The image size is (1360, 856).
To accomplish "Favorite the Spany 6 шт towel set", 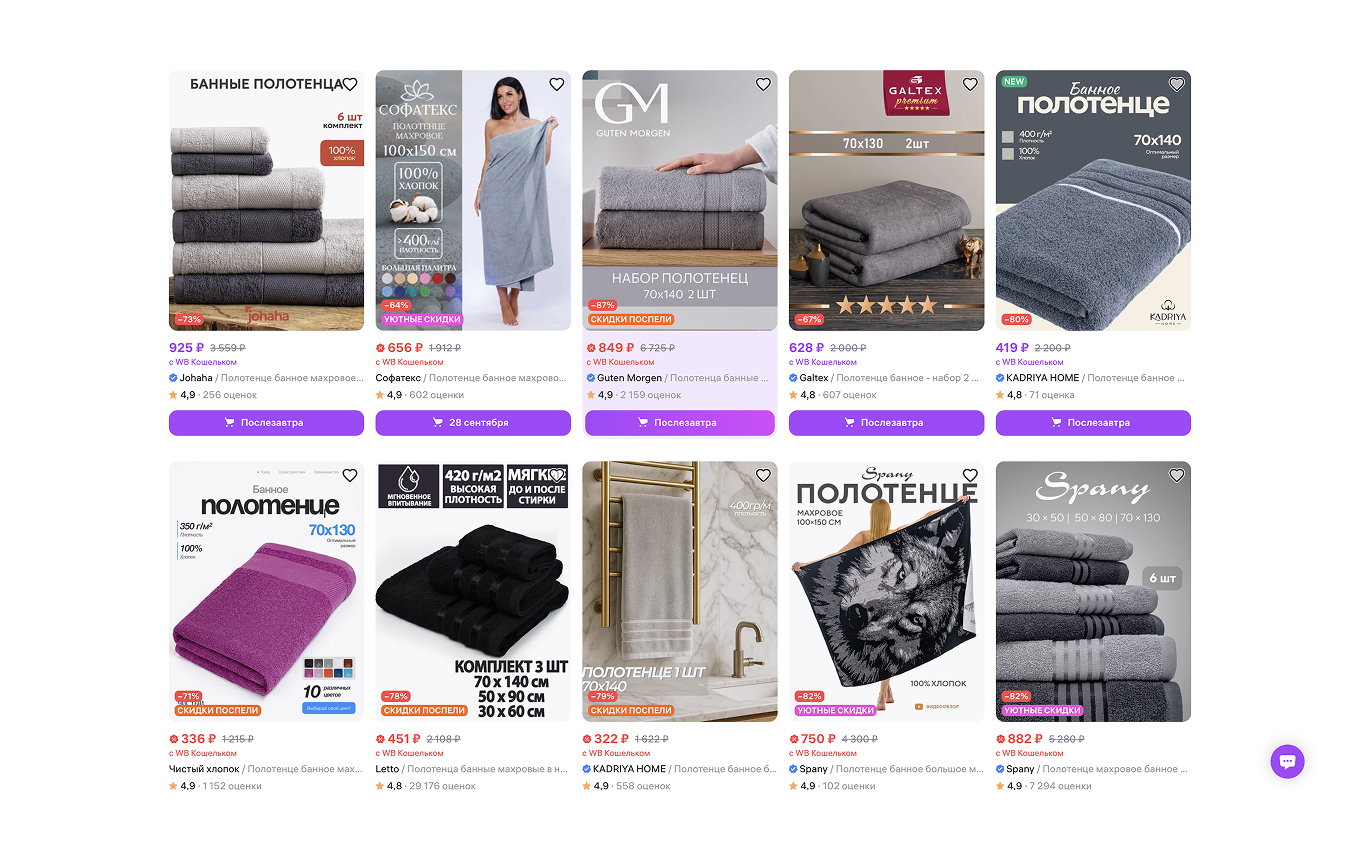I will click(x=1177, y=475).
